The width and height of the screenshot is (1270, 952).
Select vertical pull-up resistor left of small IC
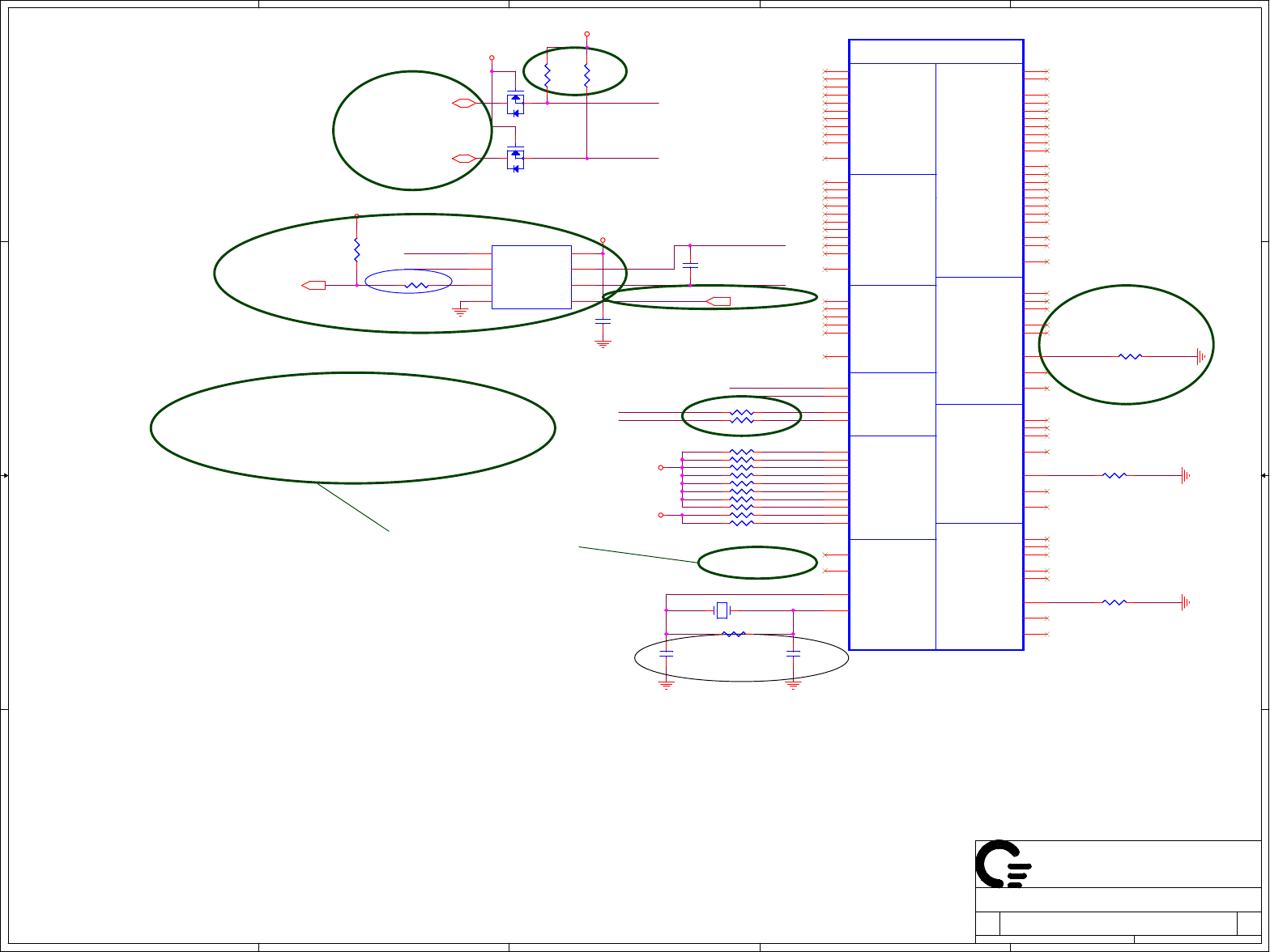pyautogui.click(x=356, y=249)
